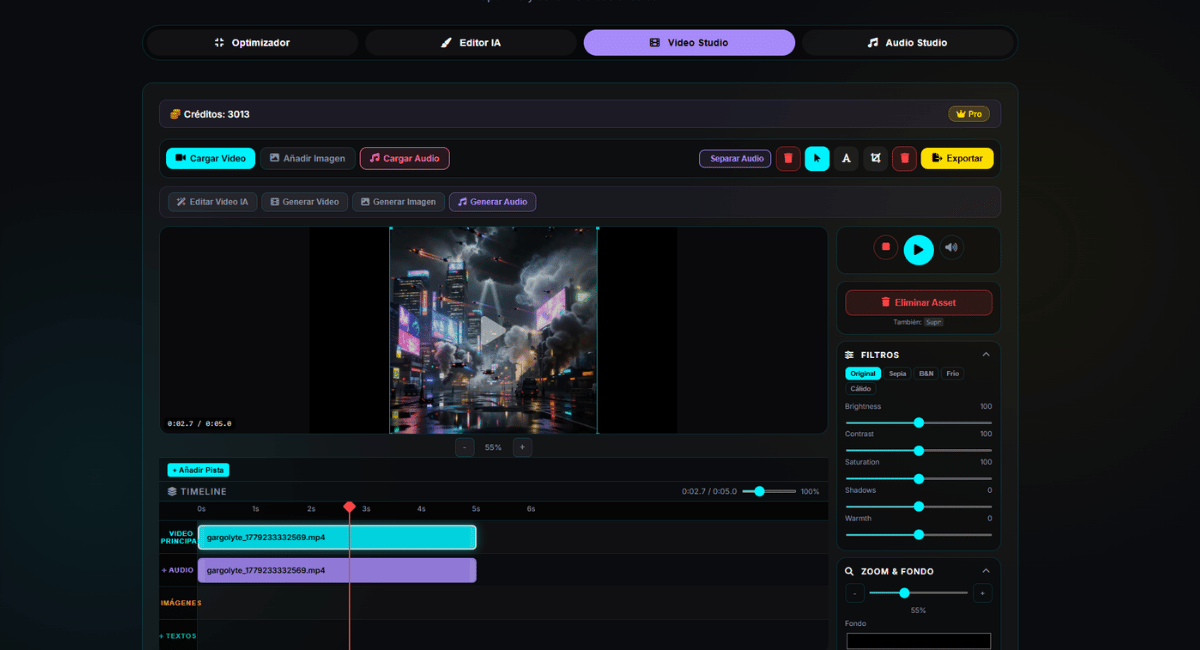Click the Cargar Video button
Image resolution: width=1200 pixels, height=650 pixels.
(x=211, y=158)
